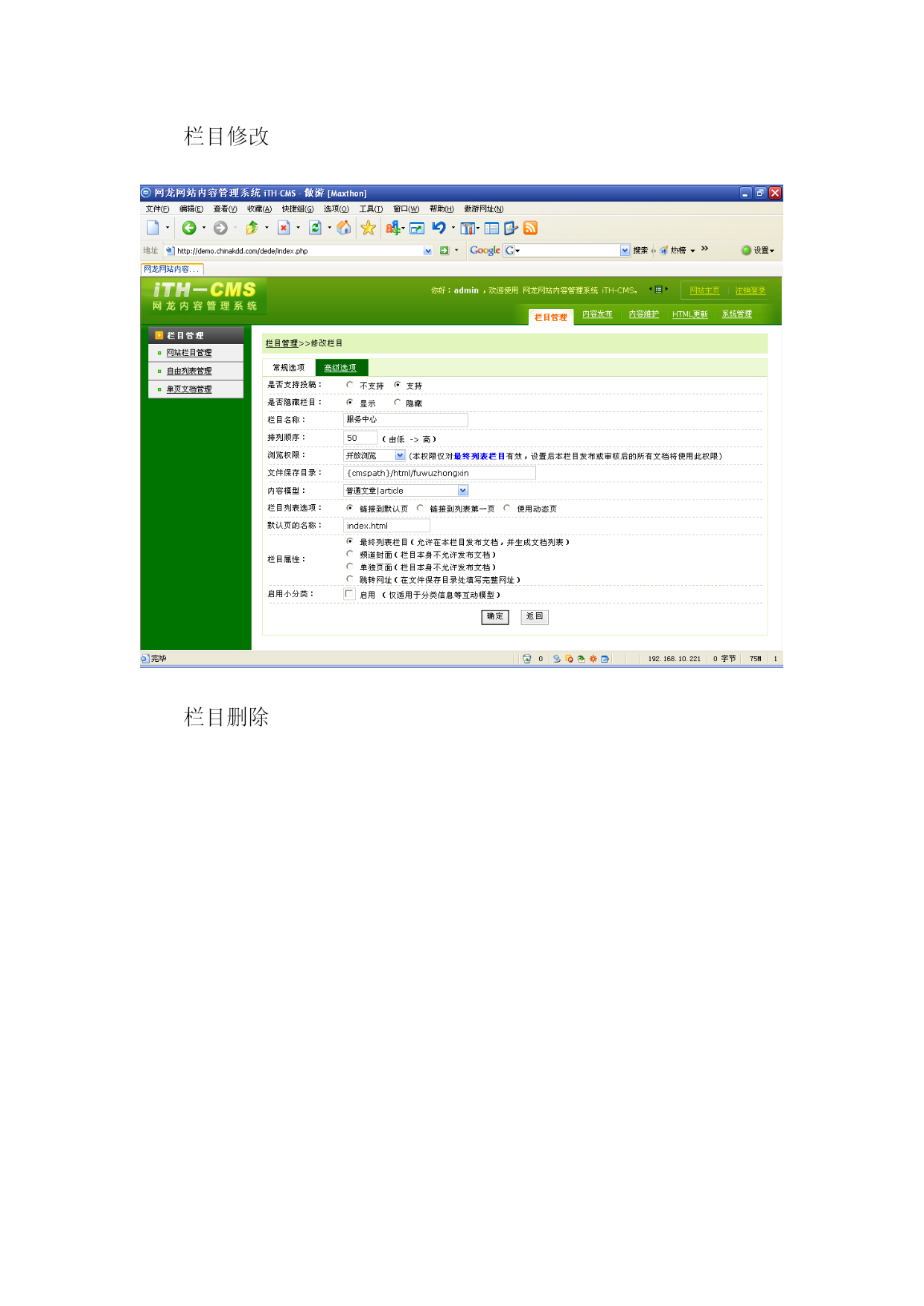Expand the address bar URL dropdown
The height and width of the screenshot is (1306, 924).
coord(428,251)
